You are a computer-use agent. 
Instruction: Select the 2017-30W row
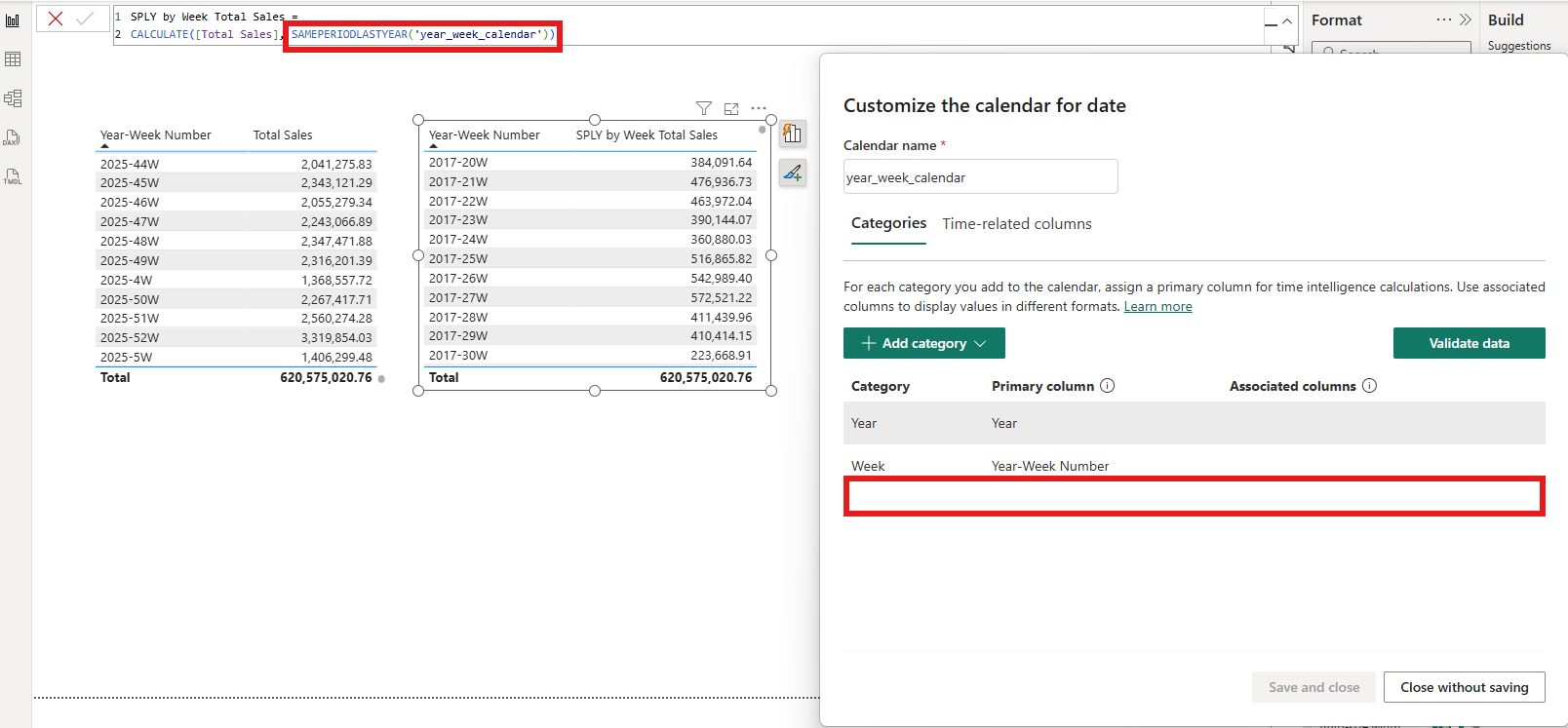coord(591,355)
